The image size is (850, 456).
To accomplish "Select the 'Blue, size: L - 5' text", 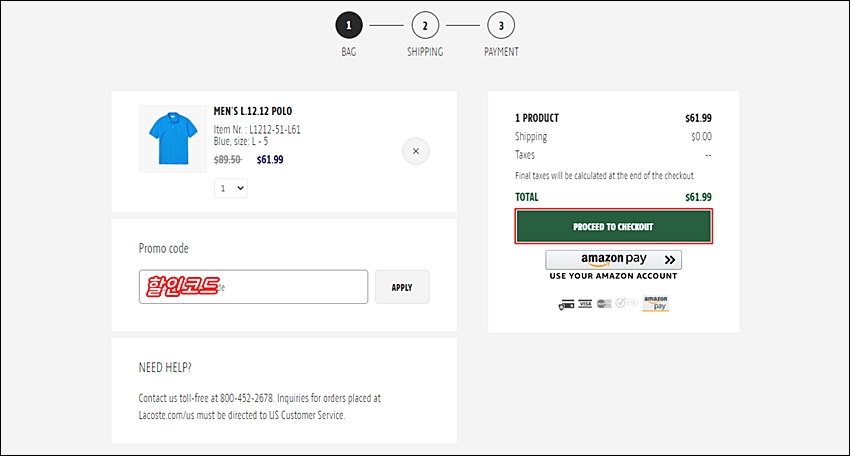I will click(241, 141).
